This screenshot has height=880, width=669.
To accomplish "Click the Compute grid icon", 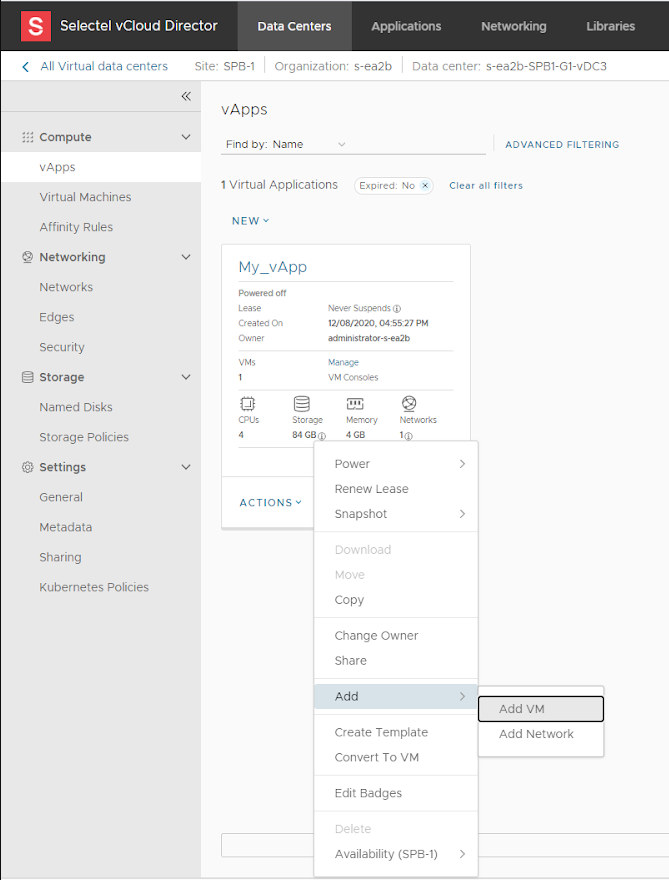I will pyautogui.click(x=28, y=137).
